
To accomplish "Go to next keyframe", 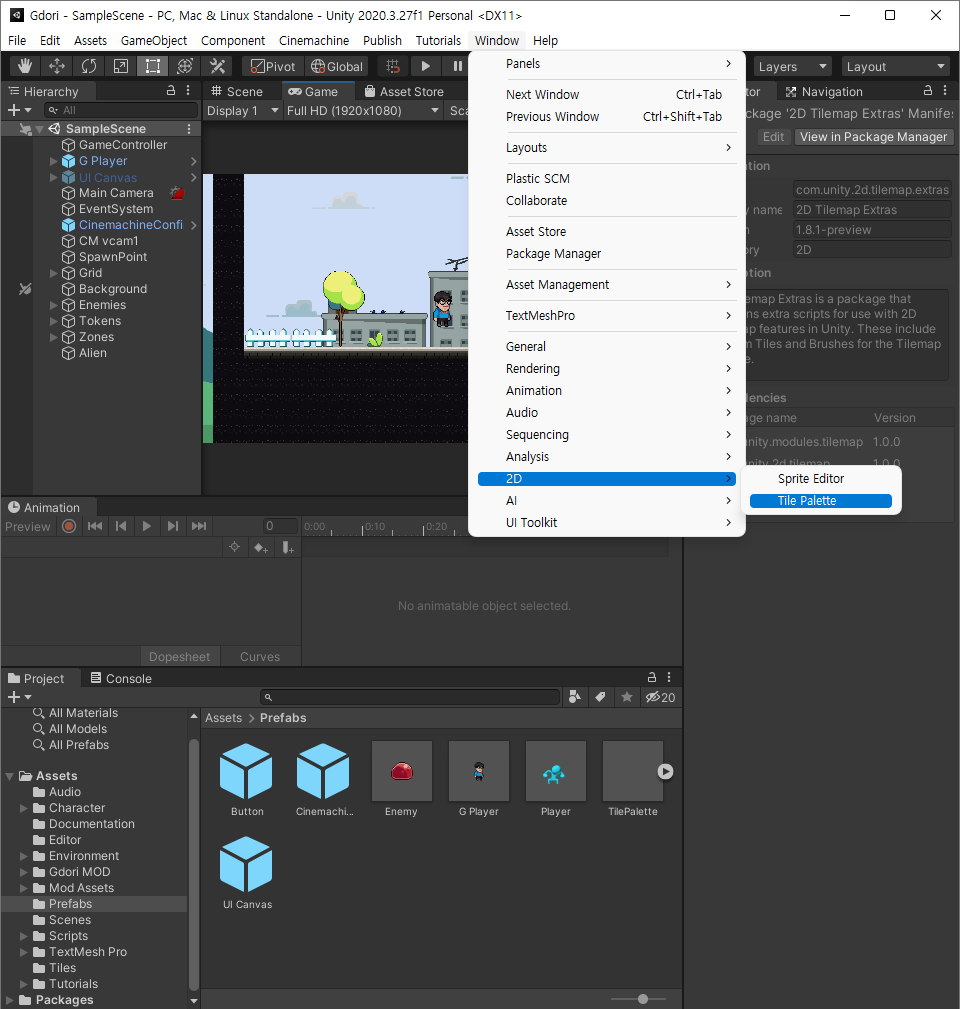I will 172,526.
